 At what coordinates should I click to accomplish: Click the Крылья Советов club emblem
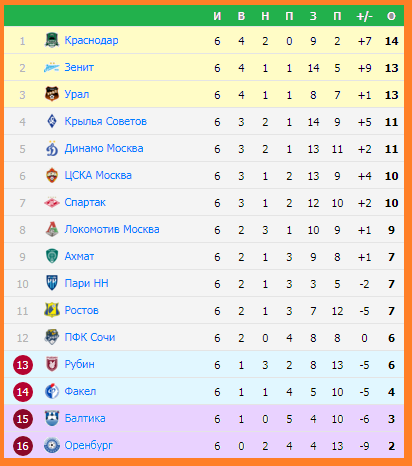point(52,121)
